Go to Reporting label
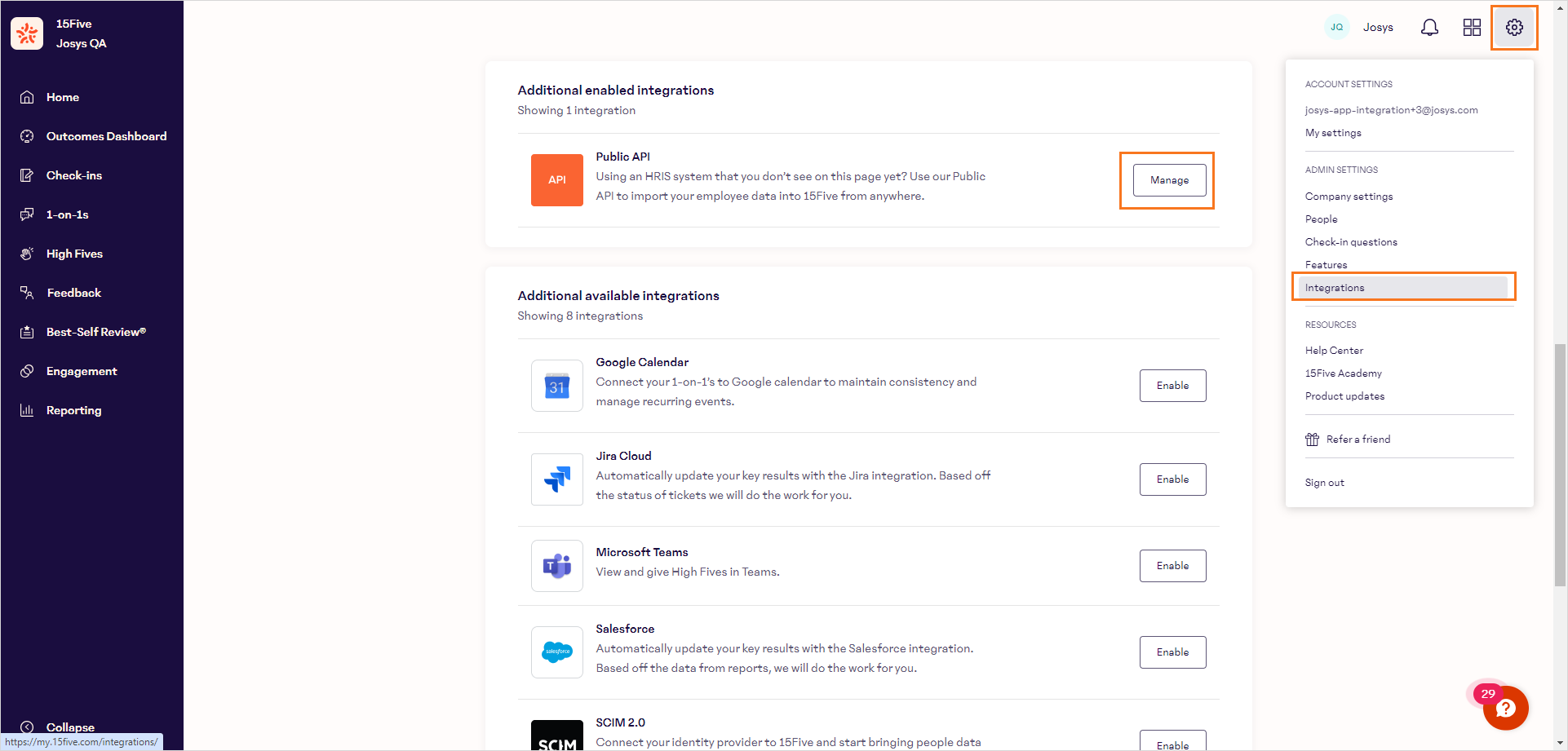The image size is (1568, 751). (73, 410)
